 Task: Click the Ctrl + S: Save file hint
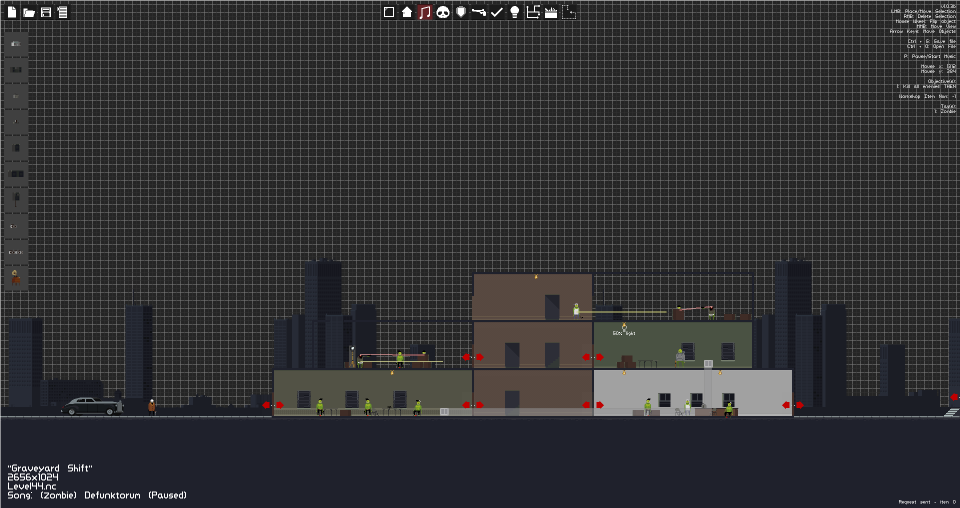tap(931, 41)
